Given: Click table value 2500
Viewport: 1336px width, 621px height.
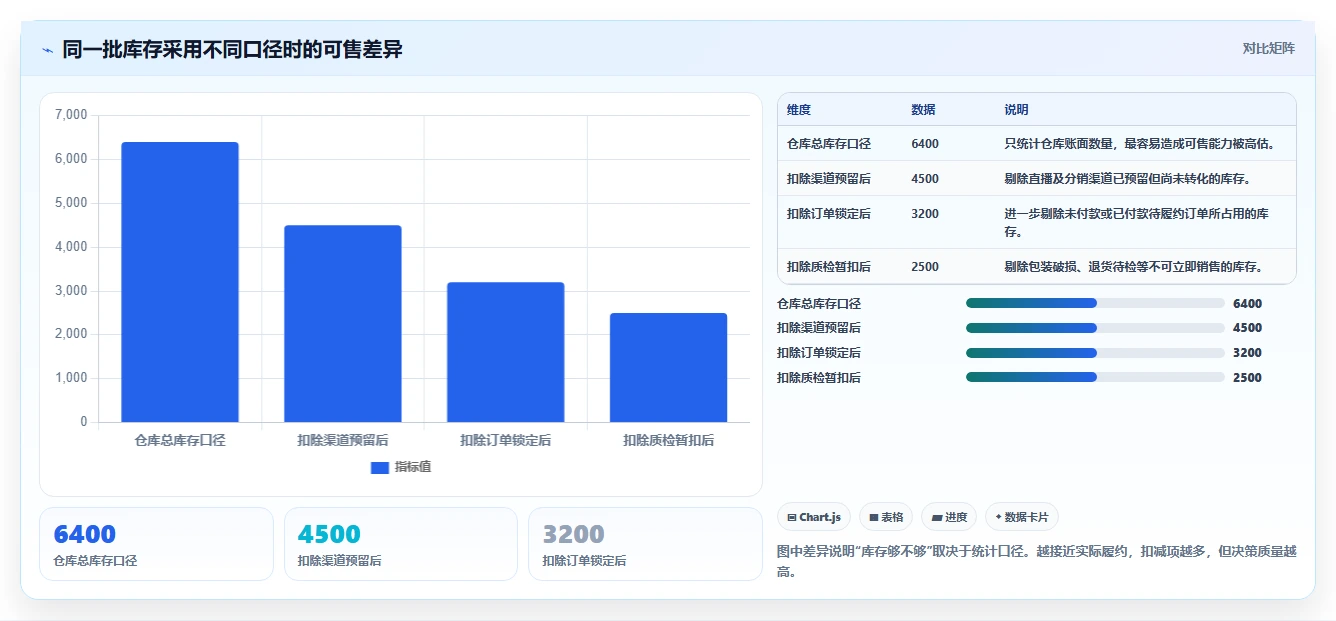Looking at the screenshot, I should click(x=925, y=267).
